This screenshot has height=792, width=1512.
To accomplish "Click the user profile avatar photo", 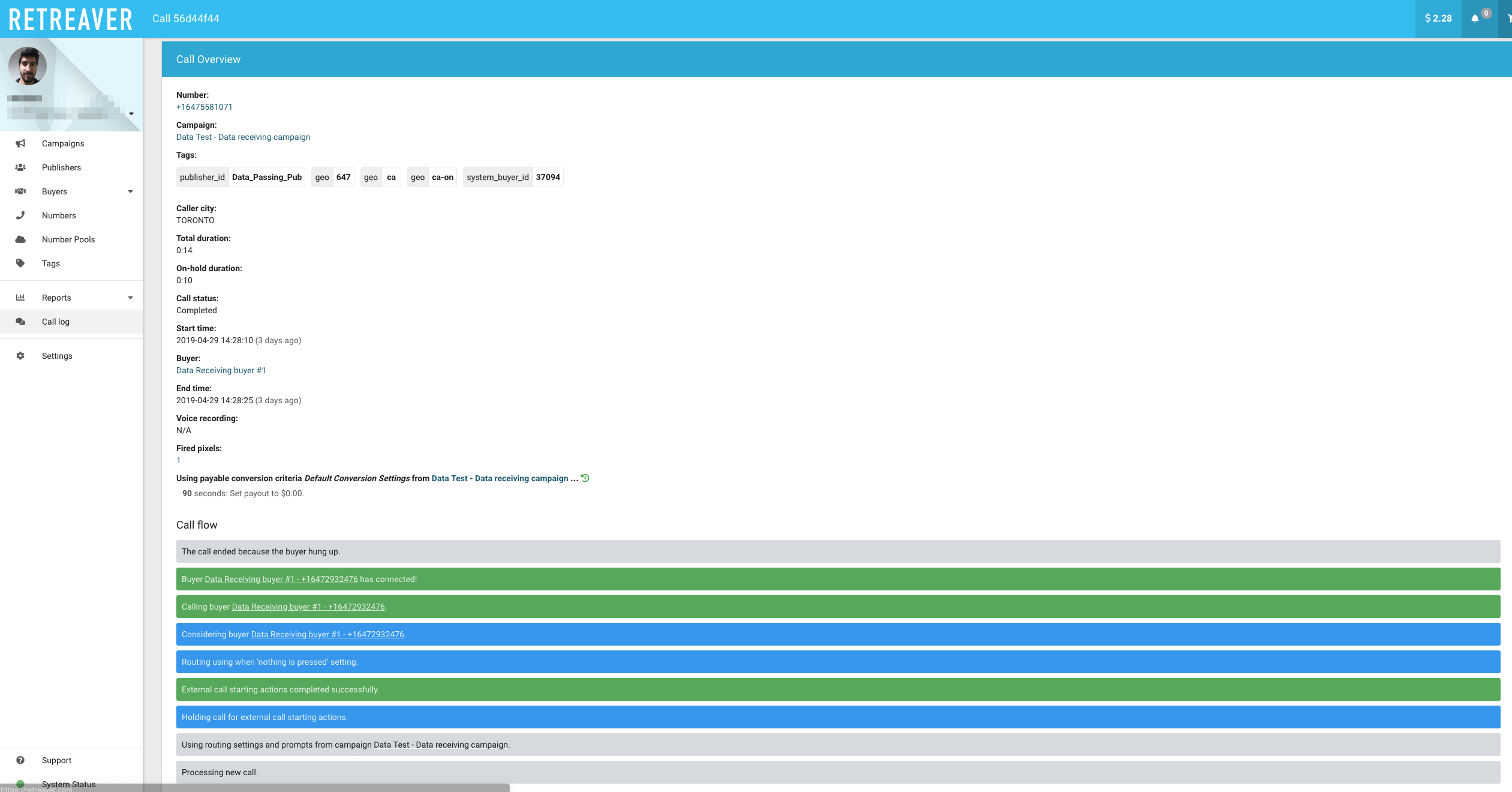I will (28, 66).
